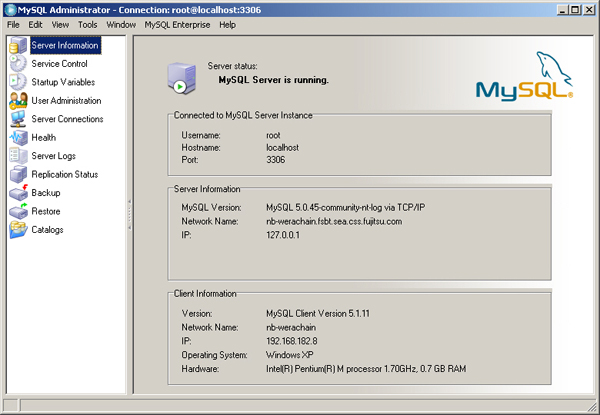600x415 pixels.
Task: Click the Restore drive icon
Action: (18, 211)
